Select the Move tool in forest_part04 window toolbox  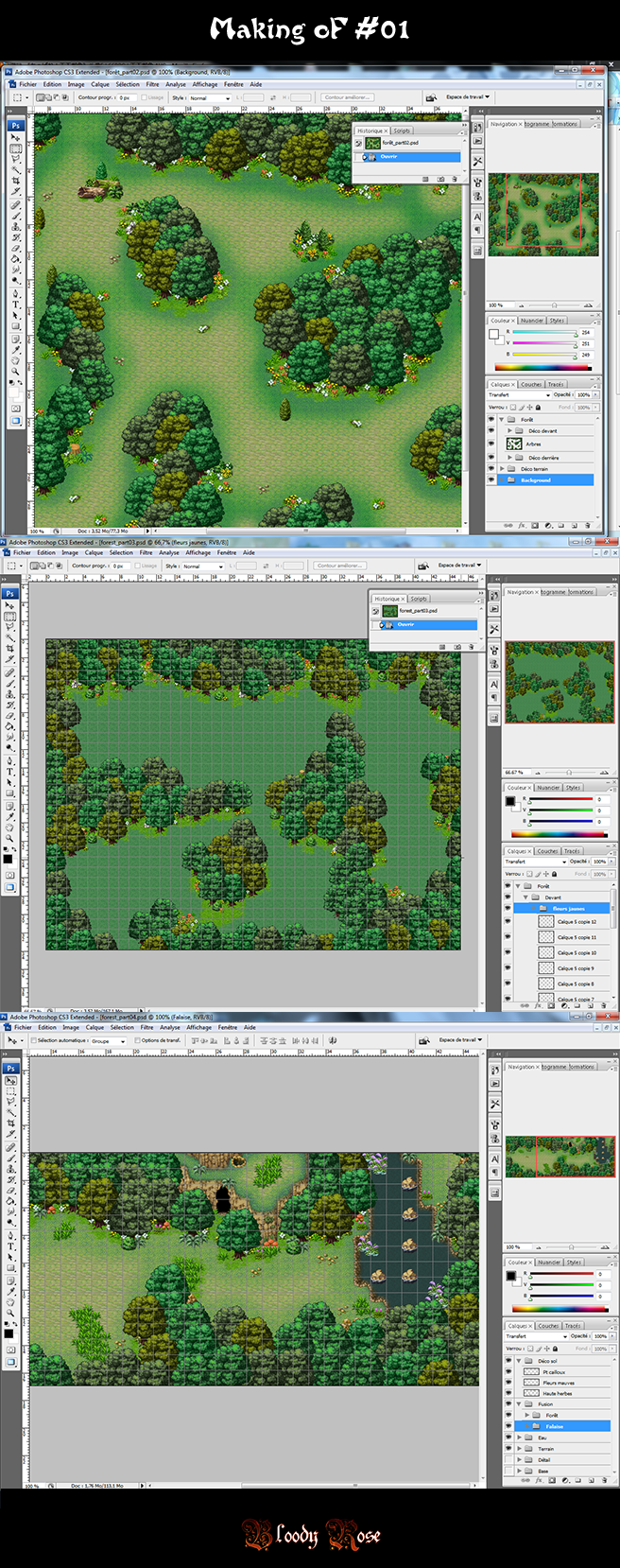(10, 1080)
